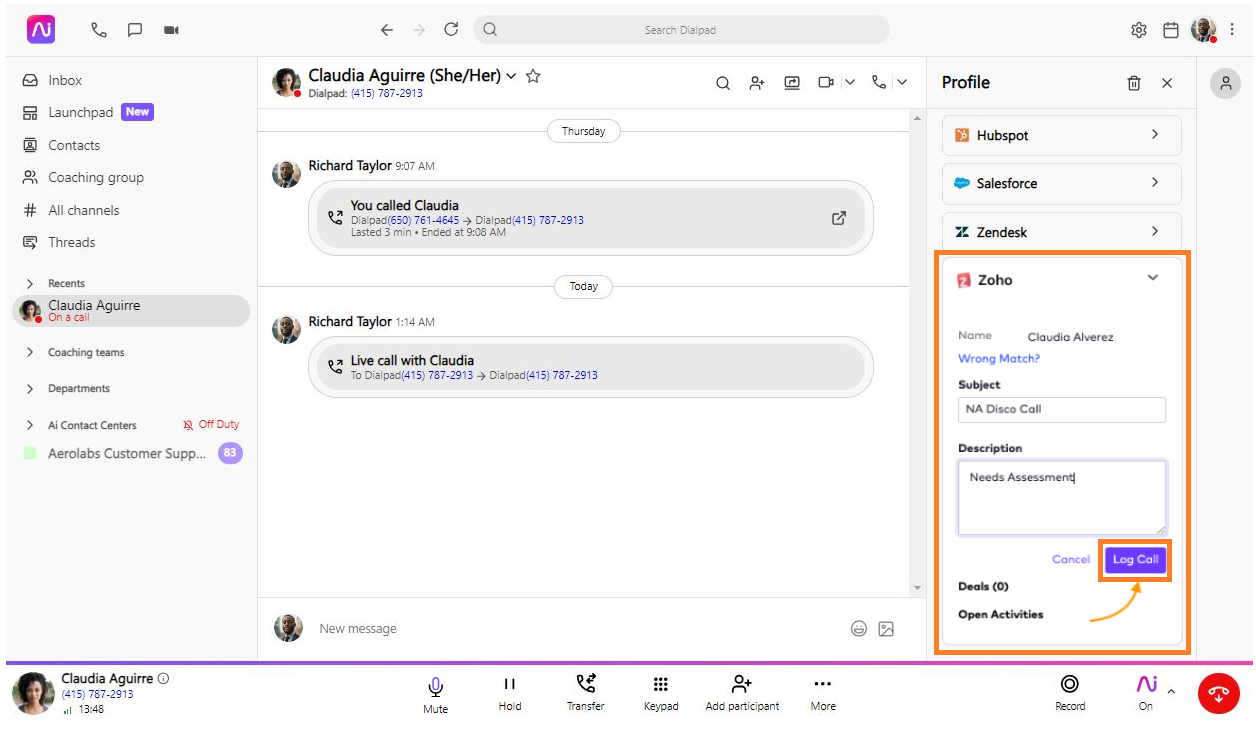The image size is (1256, 732).
Task: Click the Description text area
Action: click(1062, 497)
